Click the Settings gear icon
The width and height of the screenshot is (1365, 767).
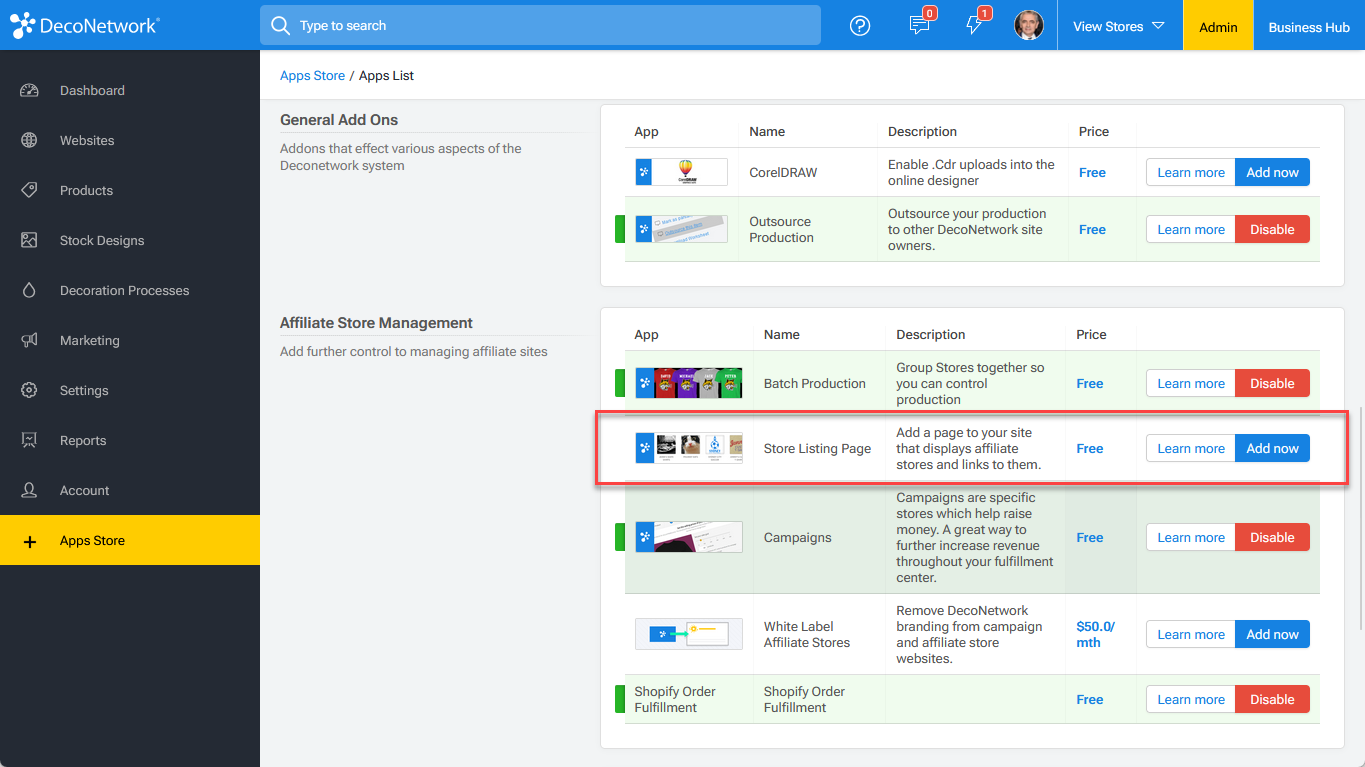tap(29, 390)
